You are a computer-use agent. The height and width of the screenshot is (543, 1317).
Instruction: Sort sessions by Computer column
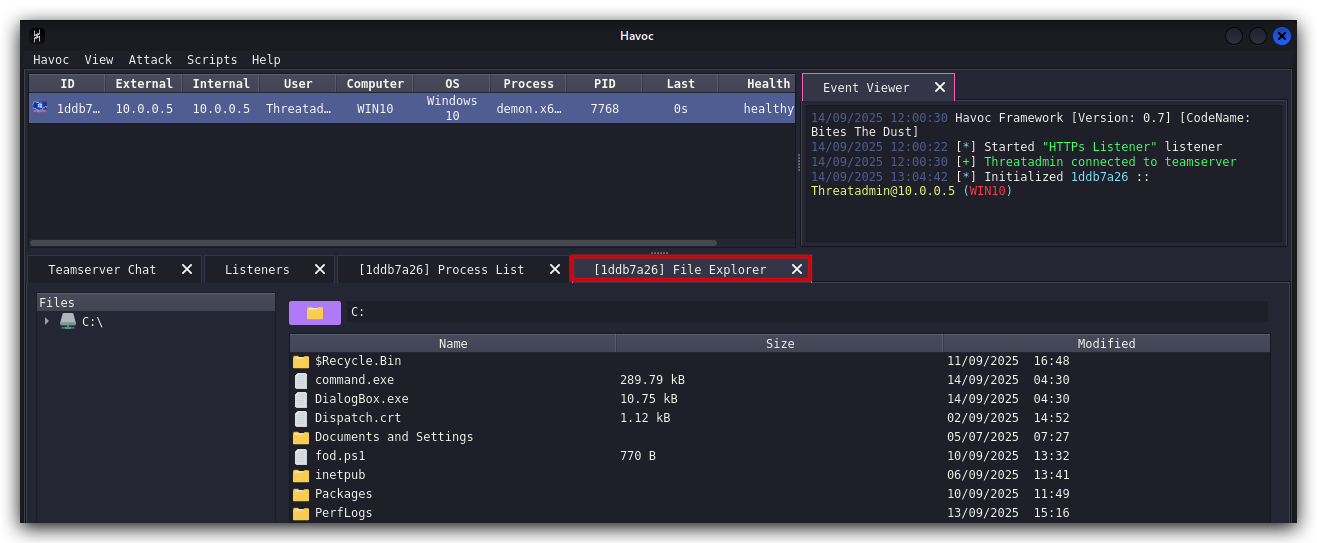pyautogui.click(x=375, y=84)
